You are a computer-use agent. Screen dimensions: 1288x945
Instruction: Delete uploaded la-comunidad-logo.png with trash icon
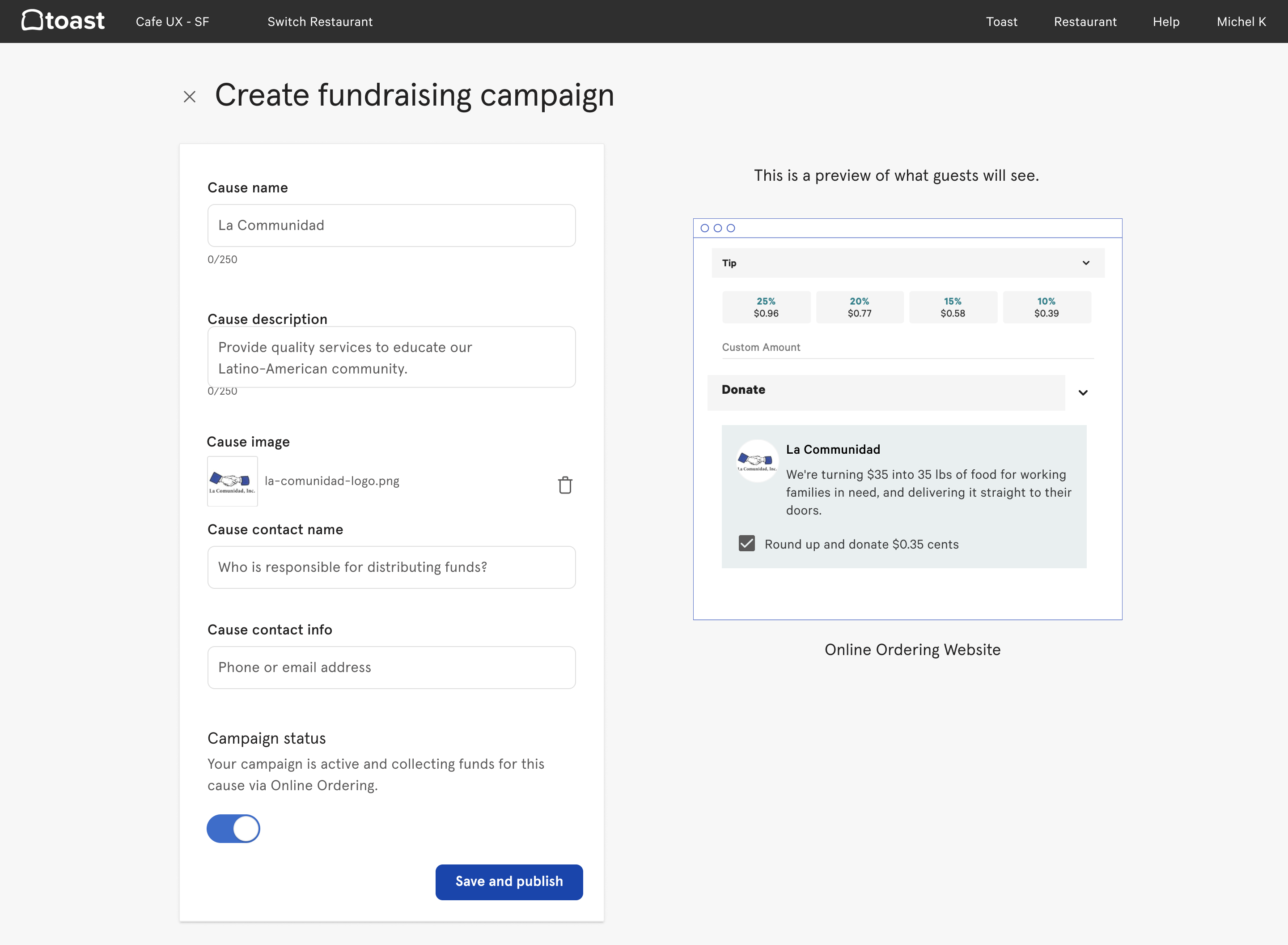(565, 485)
